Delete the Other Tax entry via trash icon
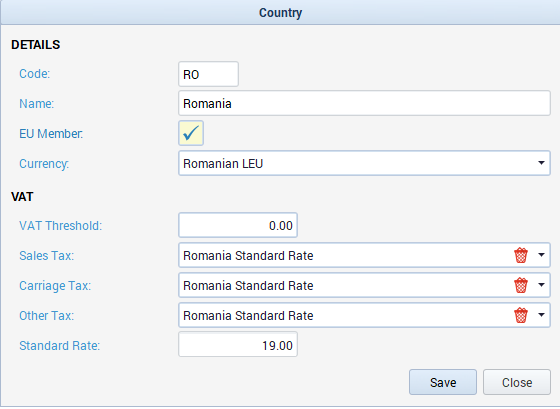Image resolution: width=560 pixels, height=409 pixels. click(x=521, y=315)
